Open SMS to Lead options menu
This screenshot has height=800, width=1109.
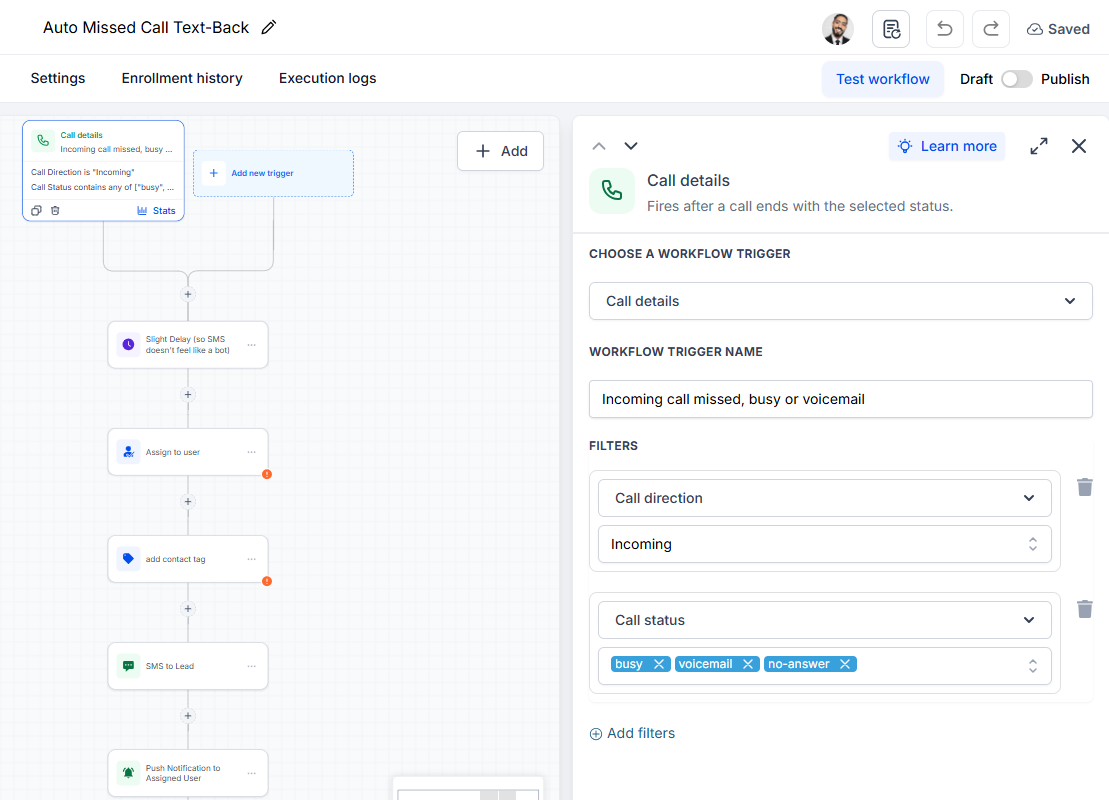(252, 666)
